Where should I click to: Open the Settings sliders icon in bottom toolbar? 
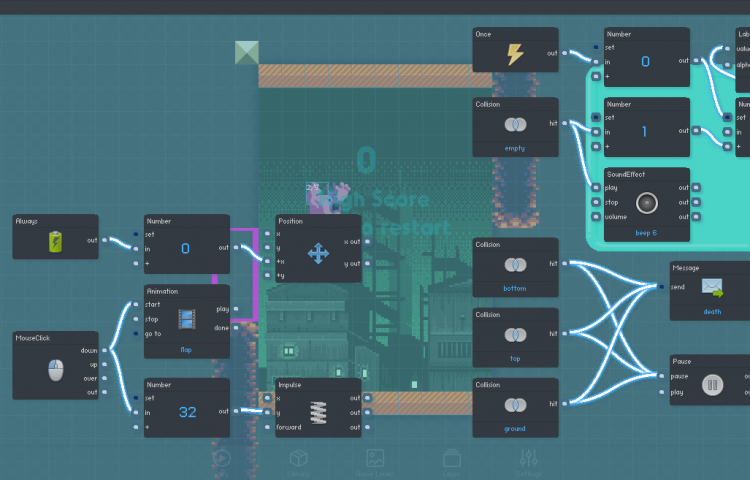(529, 458)
